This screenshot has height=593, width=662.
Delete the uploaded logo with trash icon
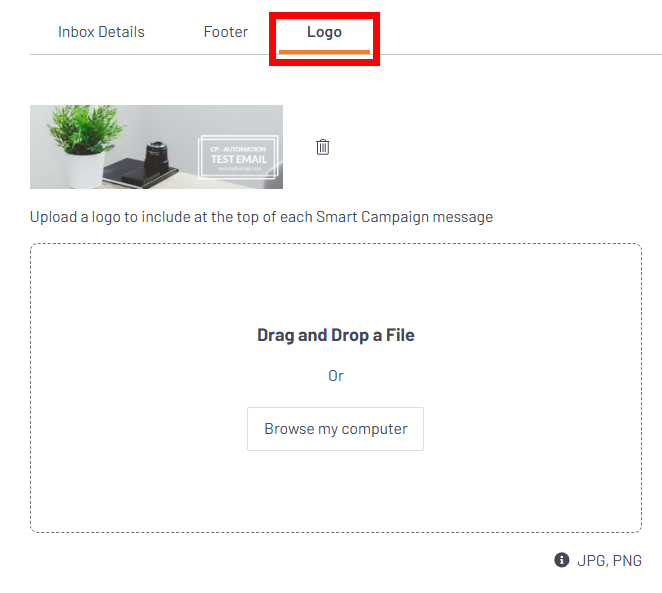click(323, 147)
